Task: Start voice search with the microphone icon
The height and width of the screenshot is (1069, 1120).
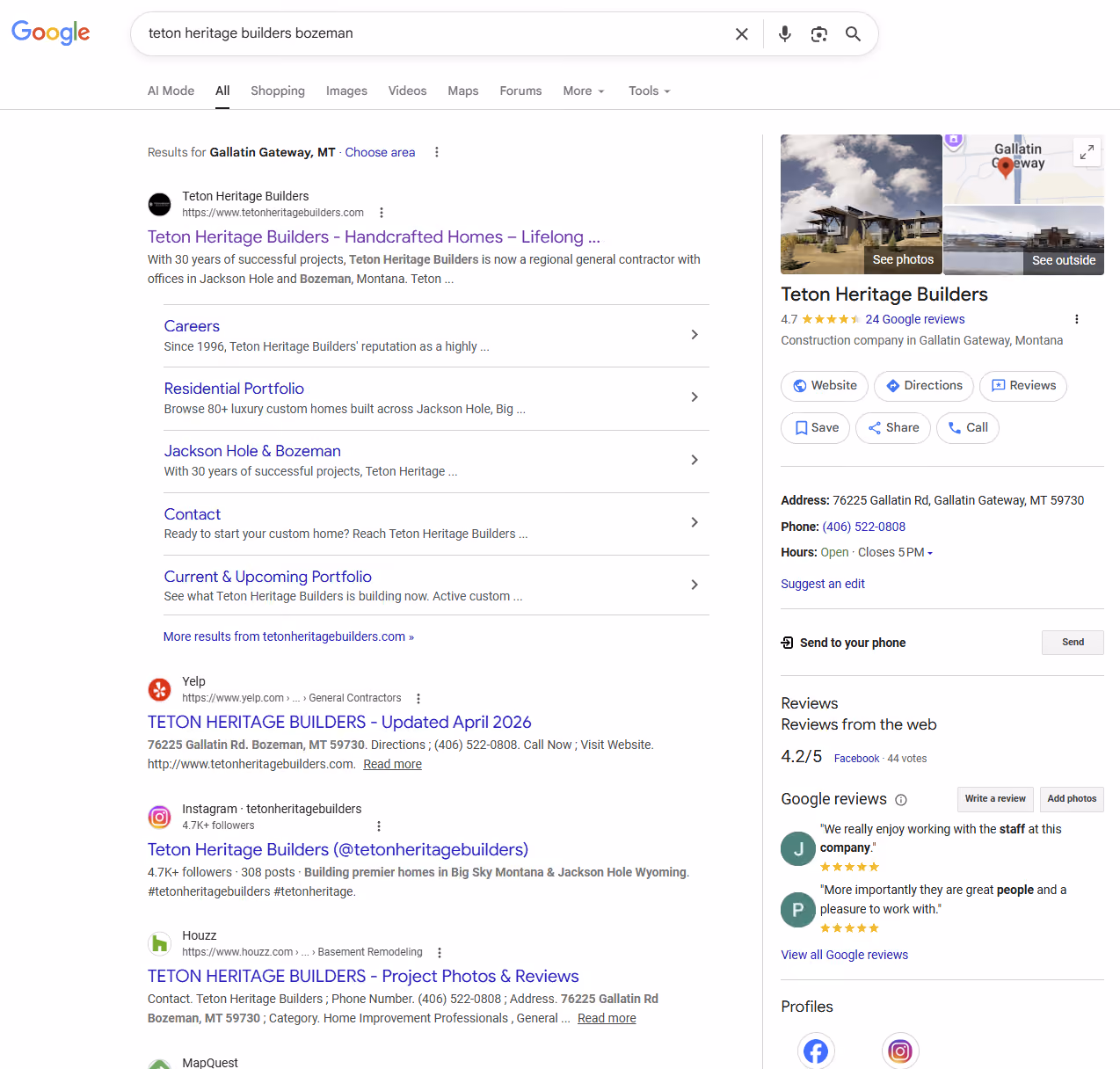Action: [785, 33]
